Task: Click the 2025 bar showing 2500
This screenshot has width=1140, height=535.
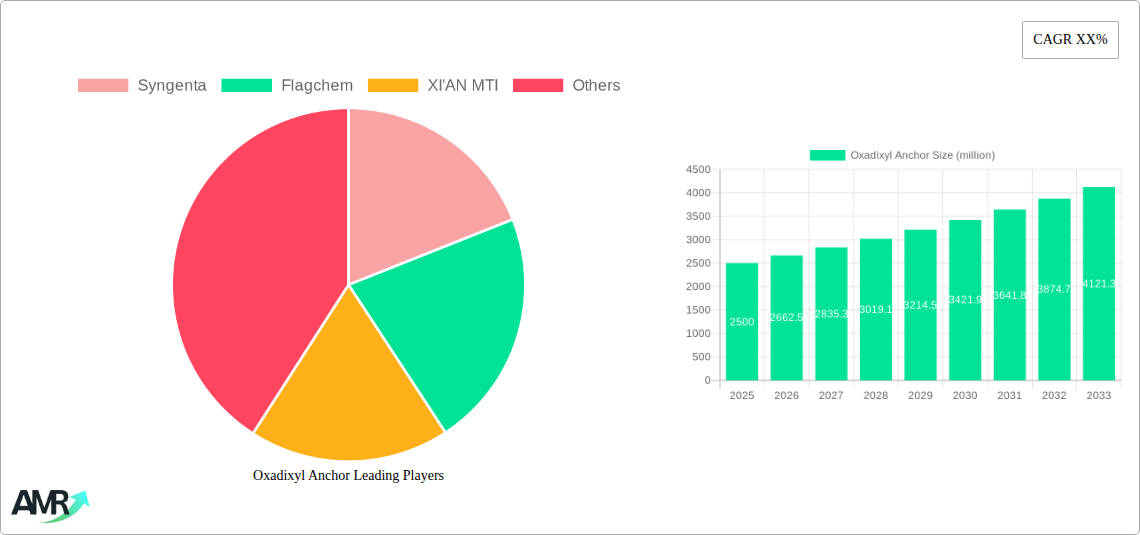Action: tap(742, 322)
